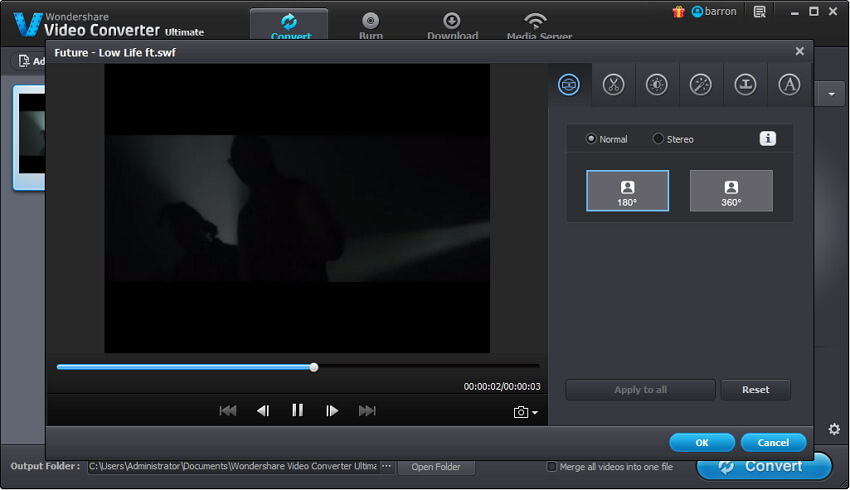Switch to the Download tab
This screenshot has height=490, width=850.
click(452, 25)
